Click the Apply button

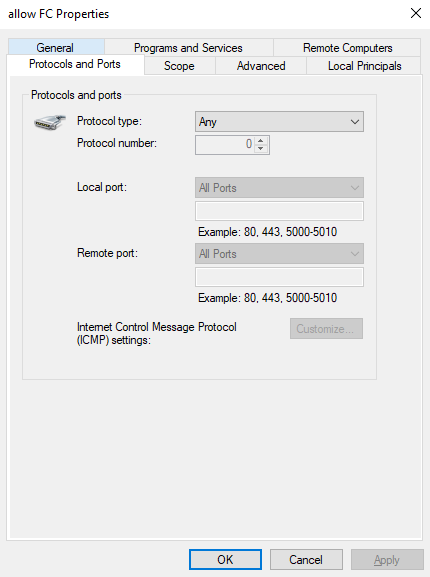pyautogui.click(x=387, y=560)
